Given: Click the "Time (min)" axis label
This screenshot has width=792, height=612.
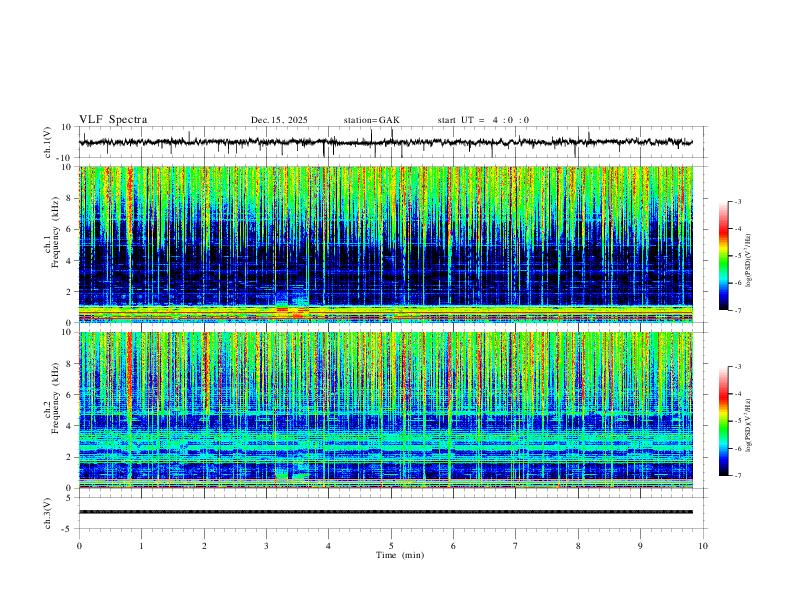Looking at the screenshot, I should [x=400, y=555].
